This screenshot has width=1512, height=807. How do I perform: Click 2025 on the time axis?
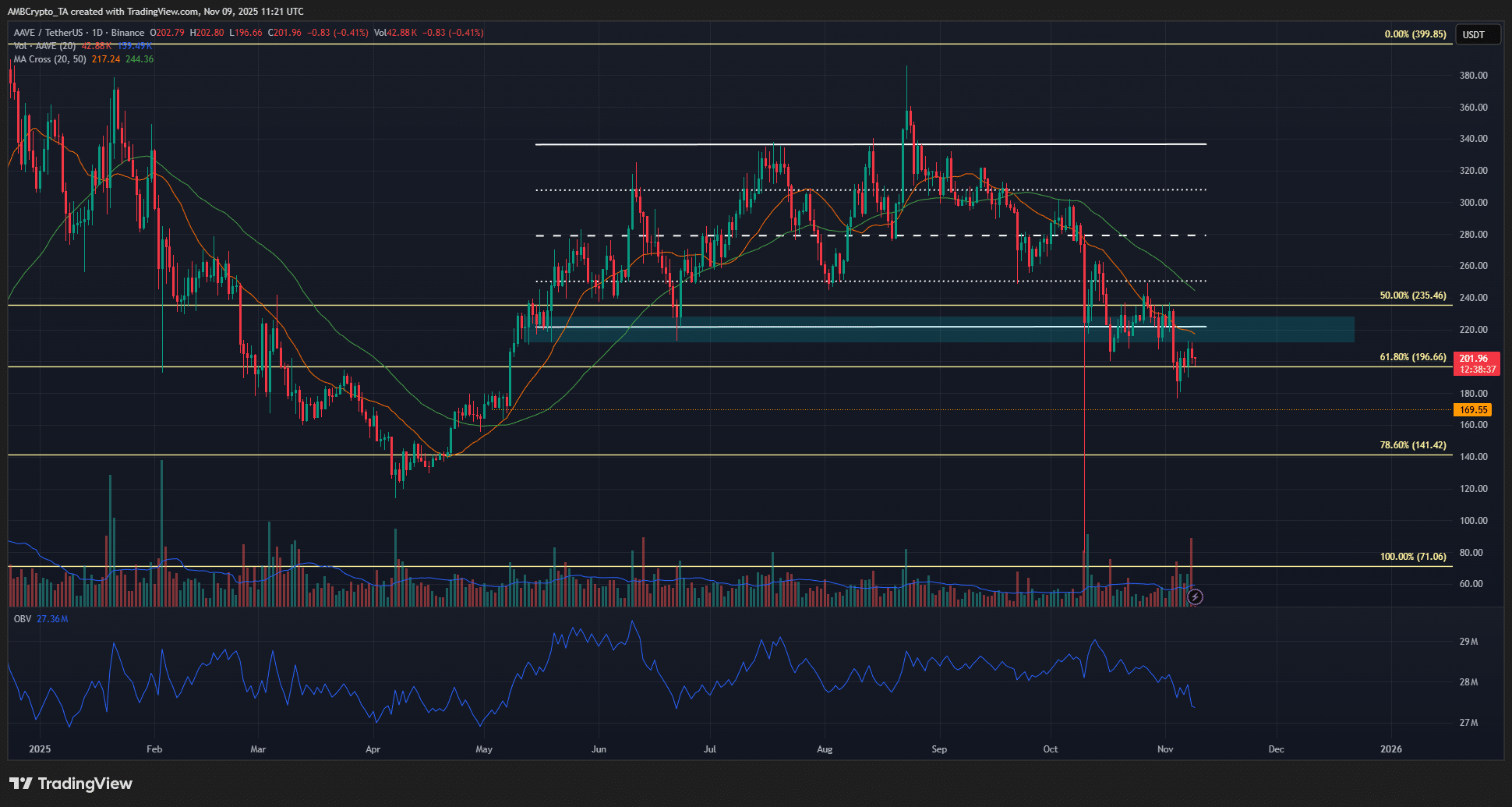pos(39,749)
